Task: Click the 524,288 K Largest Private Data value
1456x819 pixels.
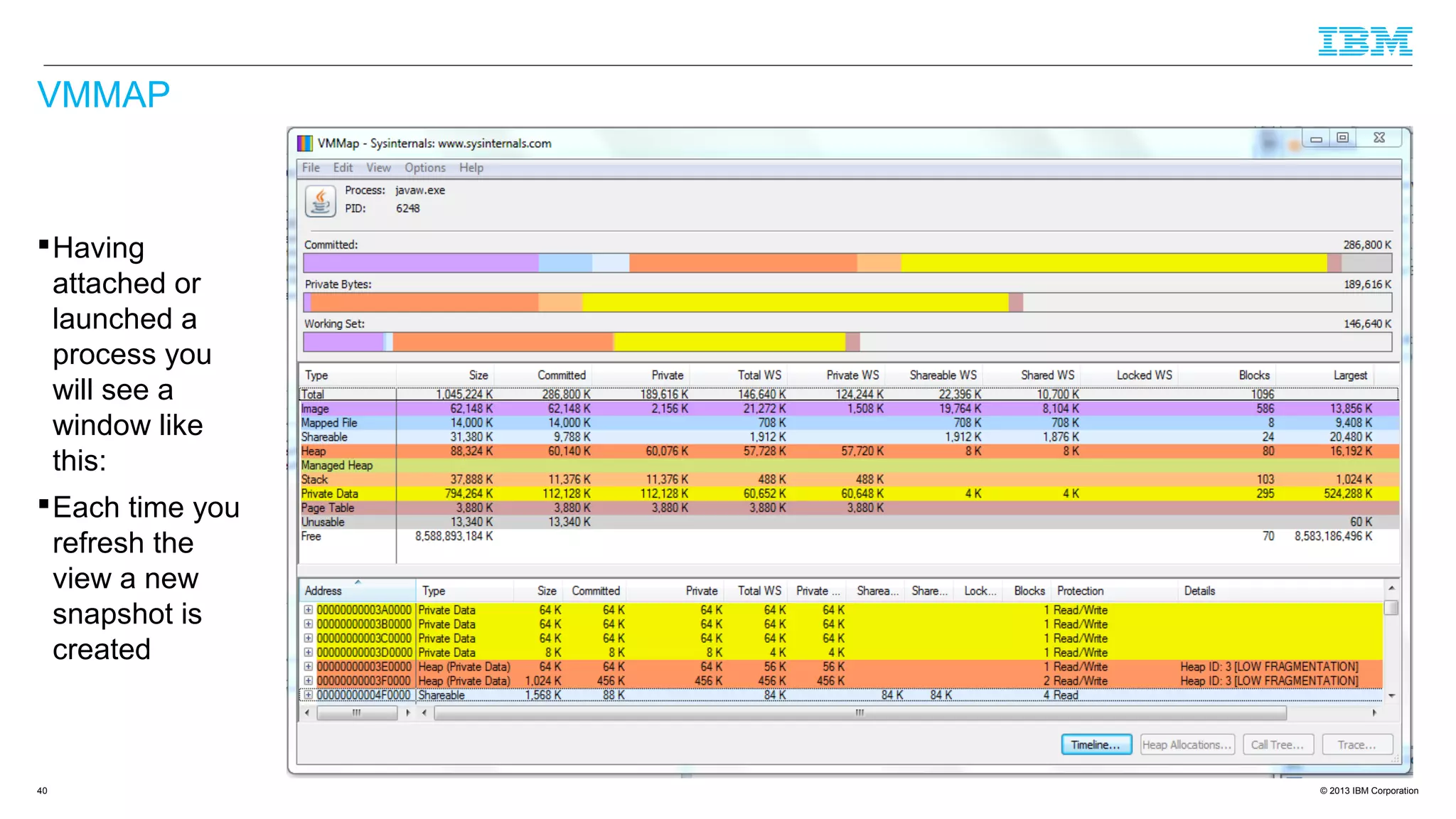Action: point(1348,494)
